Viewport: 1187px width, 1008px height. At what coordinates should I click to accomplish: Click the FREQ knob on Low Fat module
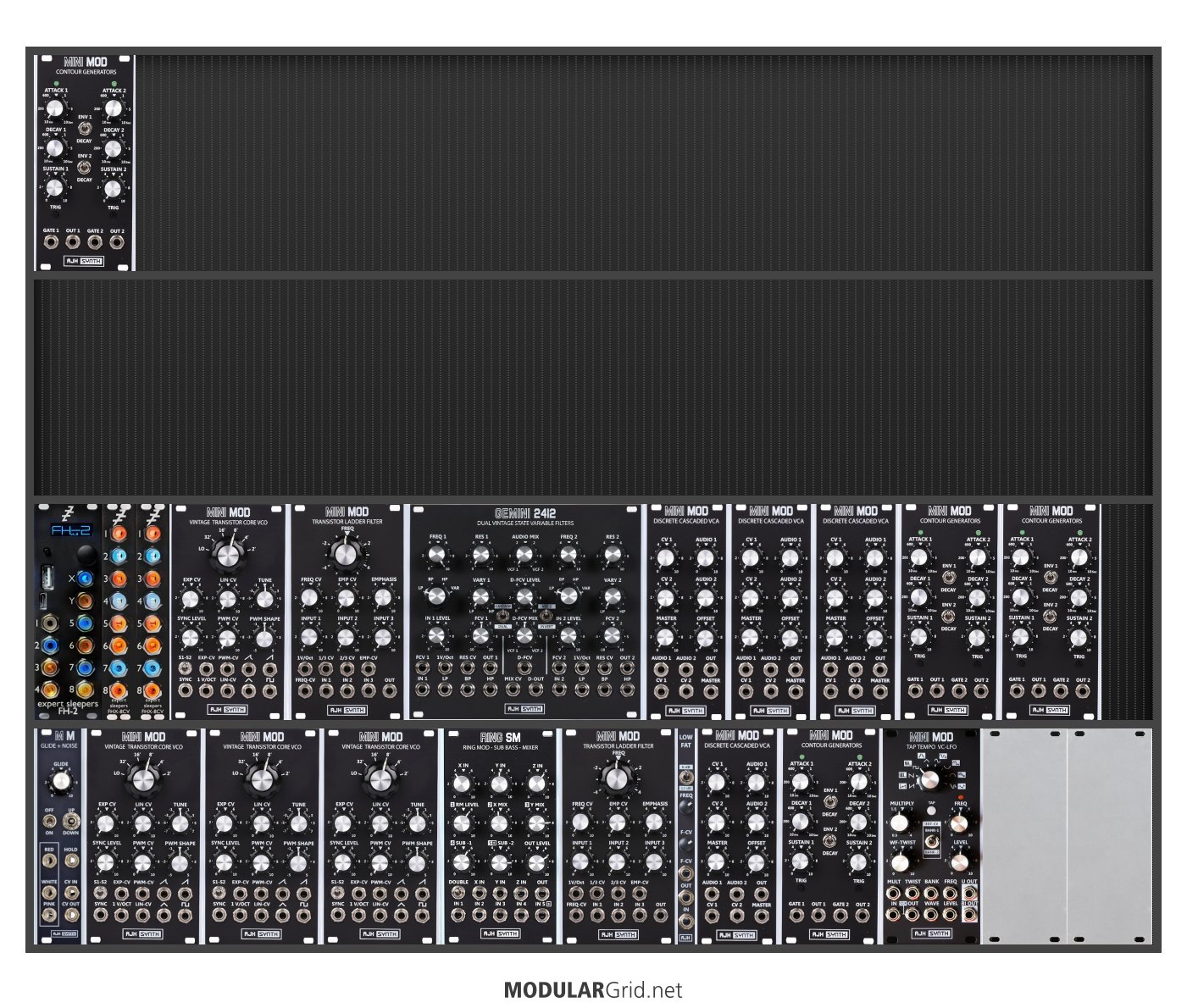pos(685,806)
